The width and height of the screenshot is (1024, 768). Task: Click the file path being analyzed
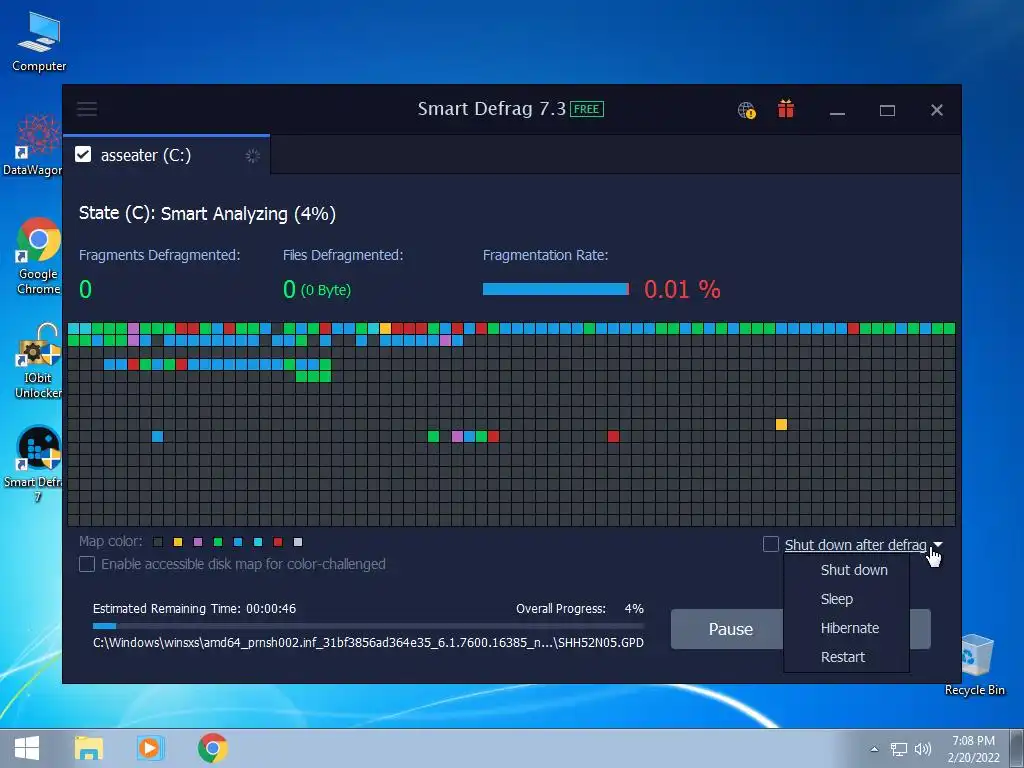pos(368,643)
